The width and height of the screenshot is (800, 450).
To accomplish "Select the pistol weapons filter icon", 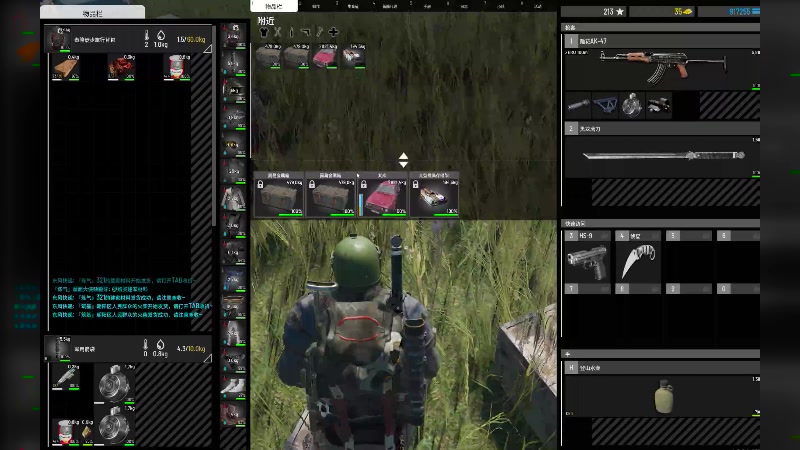I will click(305, 32).
